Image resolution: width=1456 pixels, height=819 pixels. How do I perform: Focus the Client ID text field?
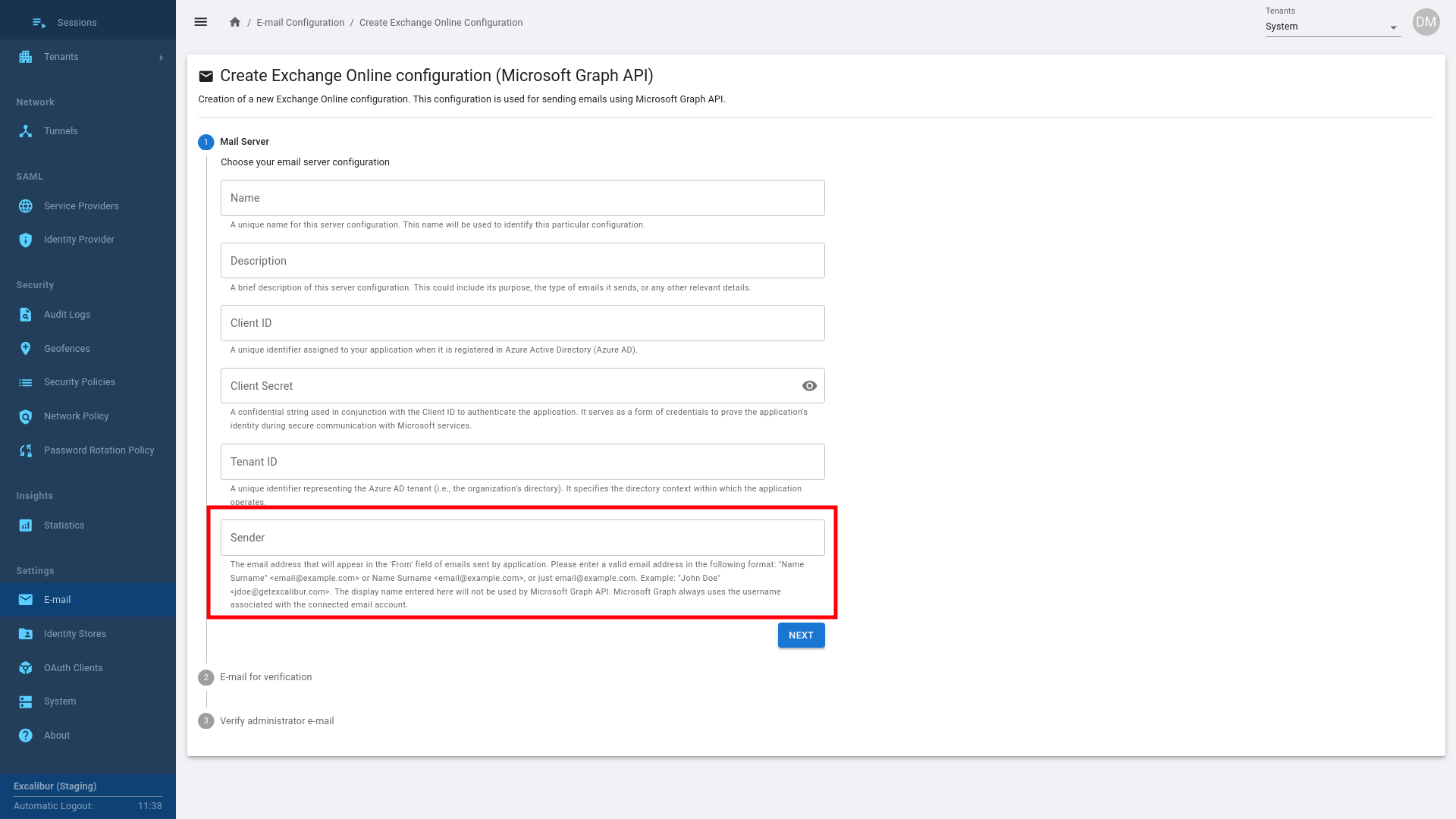click(522, 323)
